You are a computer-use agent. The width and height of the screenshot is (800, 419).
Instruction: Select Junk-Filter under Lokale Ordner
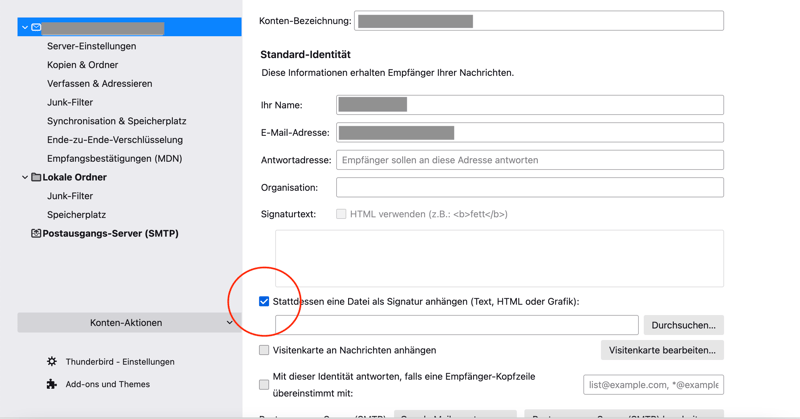pos(70,196)
